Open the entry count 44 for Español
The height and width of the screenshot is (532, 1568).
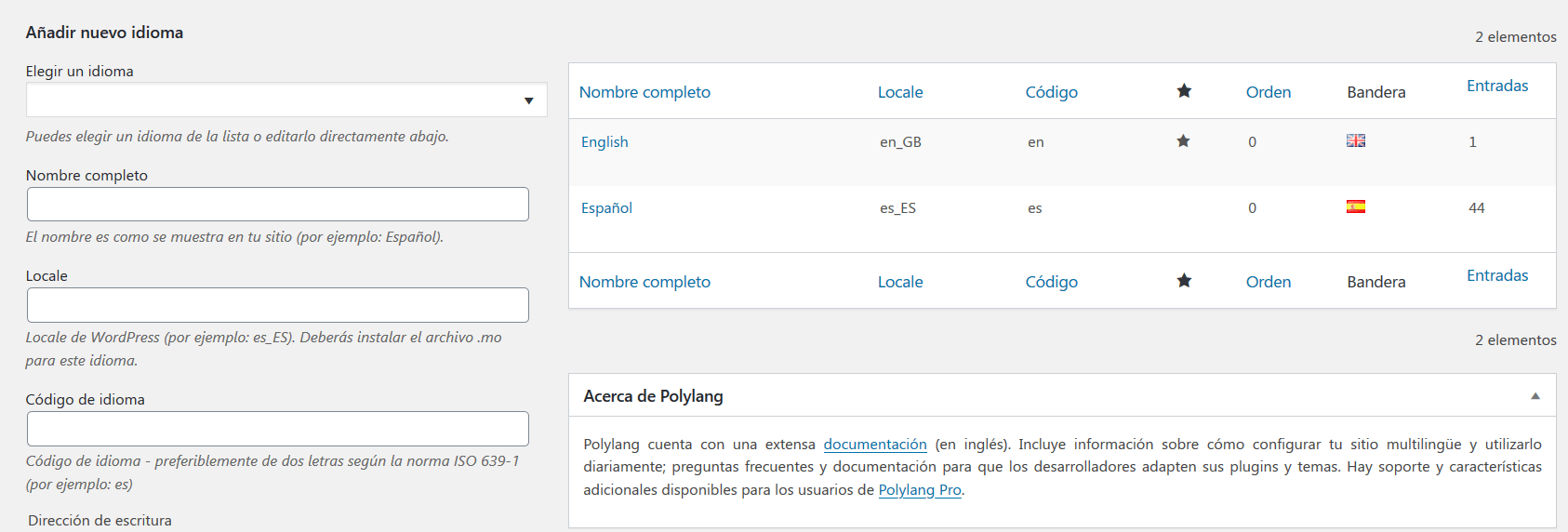point(1477,207)
